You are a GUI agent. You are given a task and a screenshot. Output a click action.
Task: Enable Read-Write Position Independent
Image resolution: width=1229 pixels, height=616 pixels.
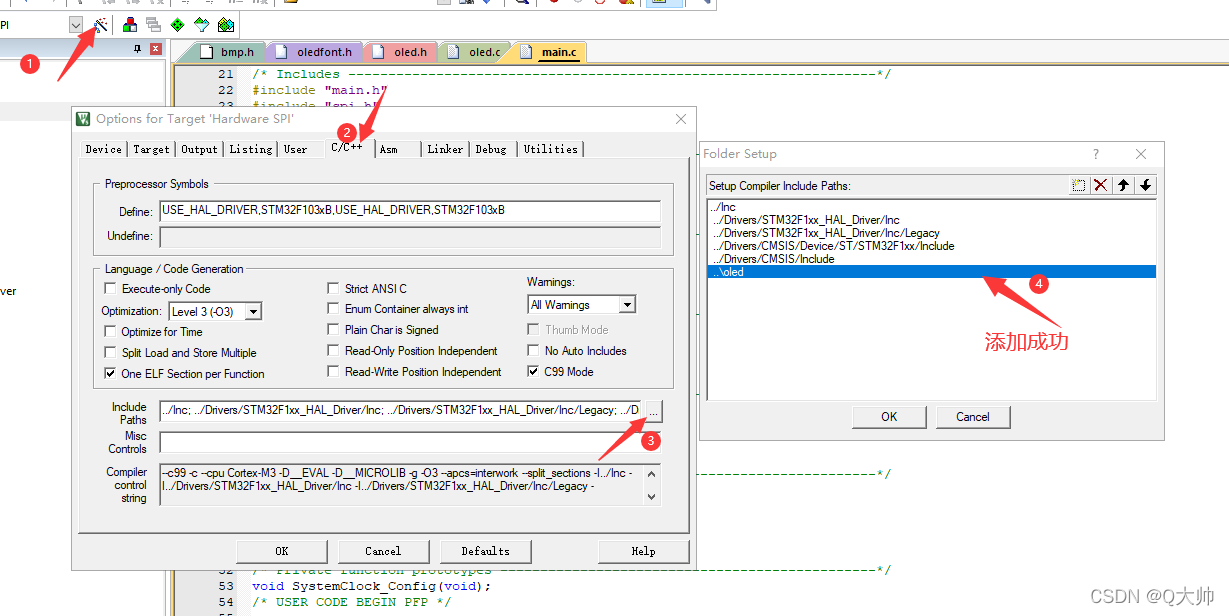[x=333, y=372]
